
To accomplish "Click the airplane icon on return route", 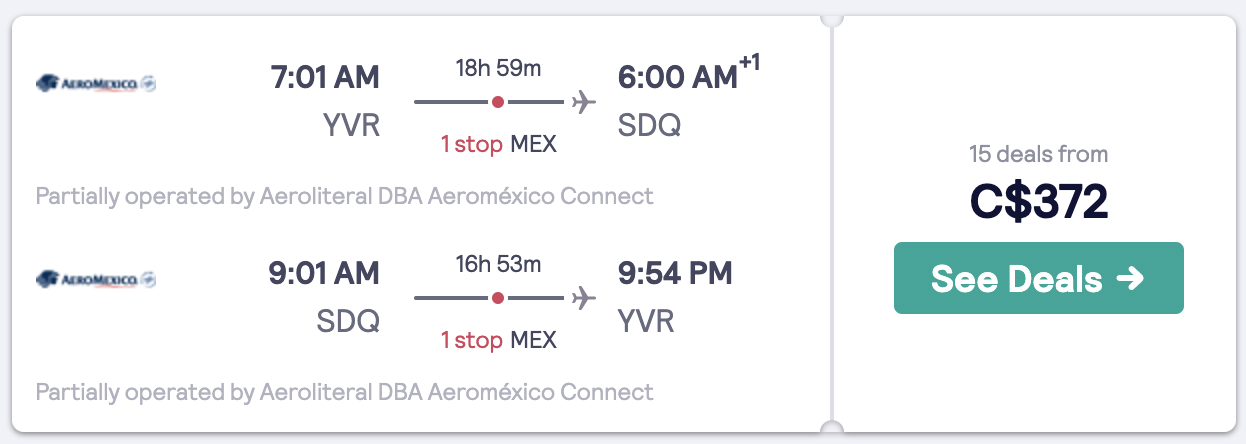I will pyautogui.click(x=583, y=298).
